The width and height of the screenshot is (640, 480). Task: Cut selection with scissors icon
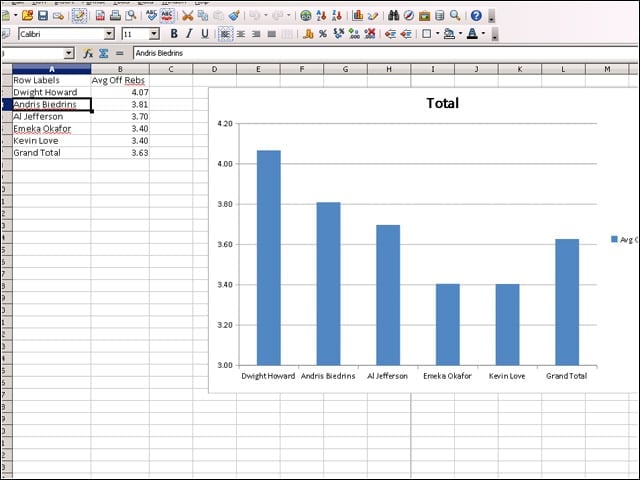point(187,16)
